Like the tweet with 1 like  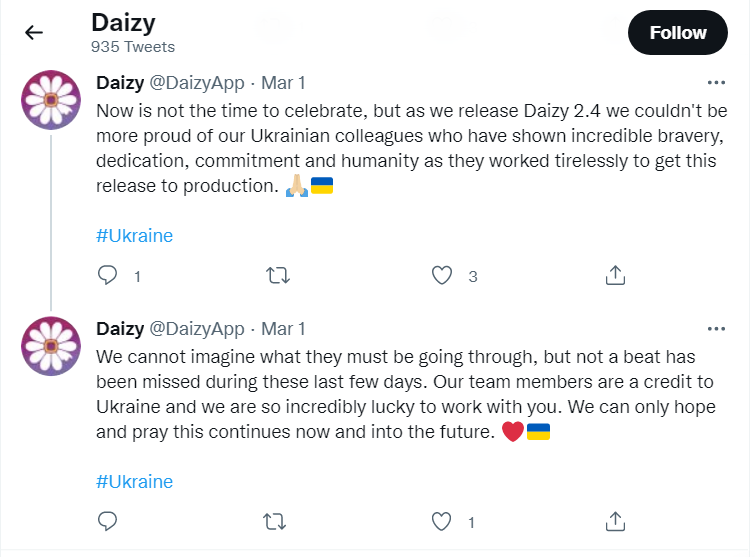click(442, 521)
